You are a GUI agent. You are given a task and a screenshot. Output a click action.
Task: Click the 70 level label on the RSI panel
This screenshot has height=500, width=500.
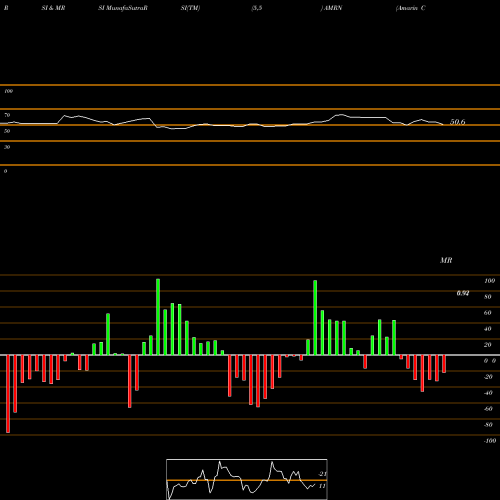point(7,115)
